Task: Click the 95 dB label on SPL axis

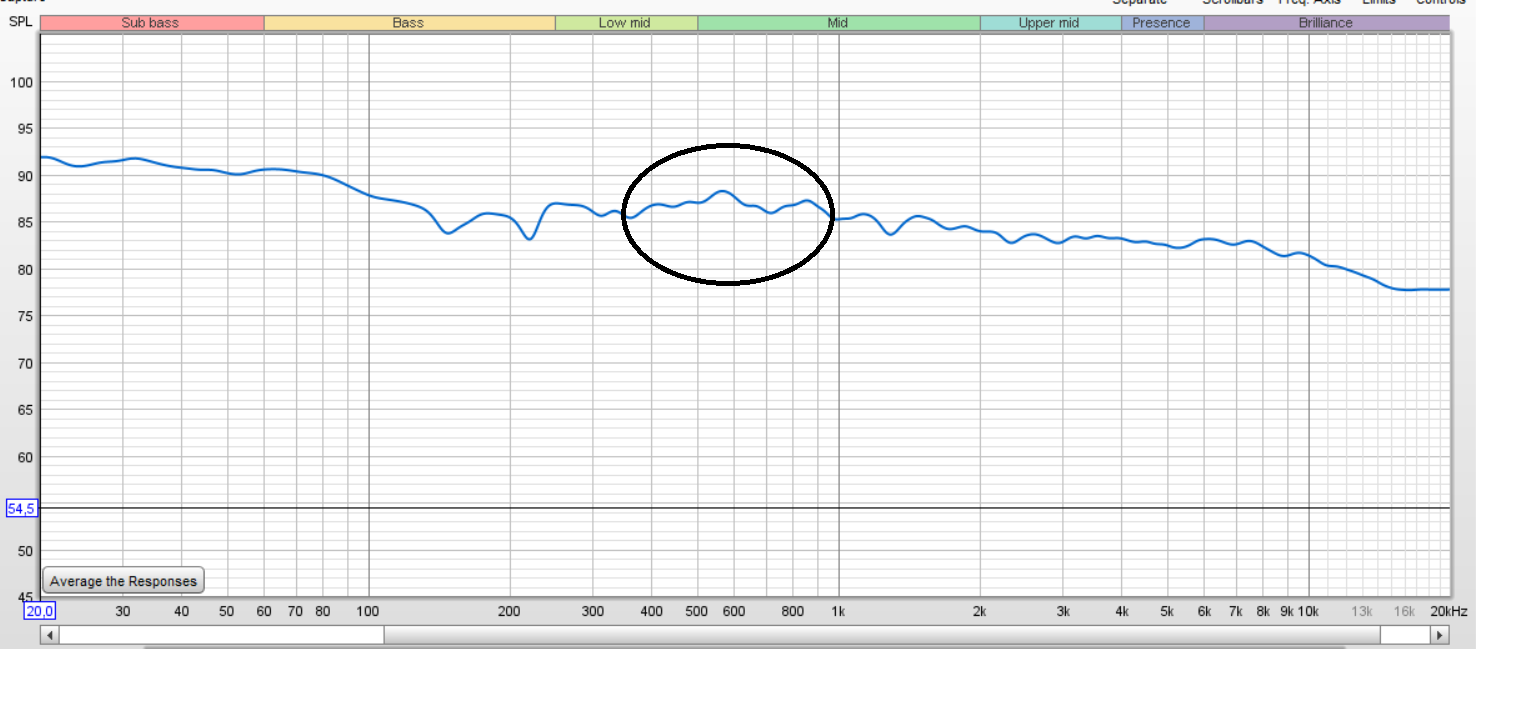Action: 25,129
